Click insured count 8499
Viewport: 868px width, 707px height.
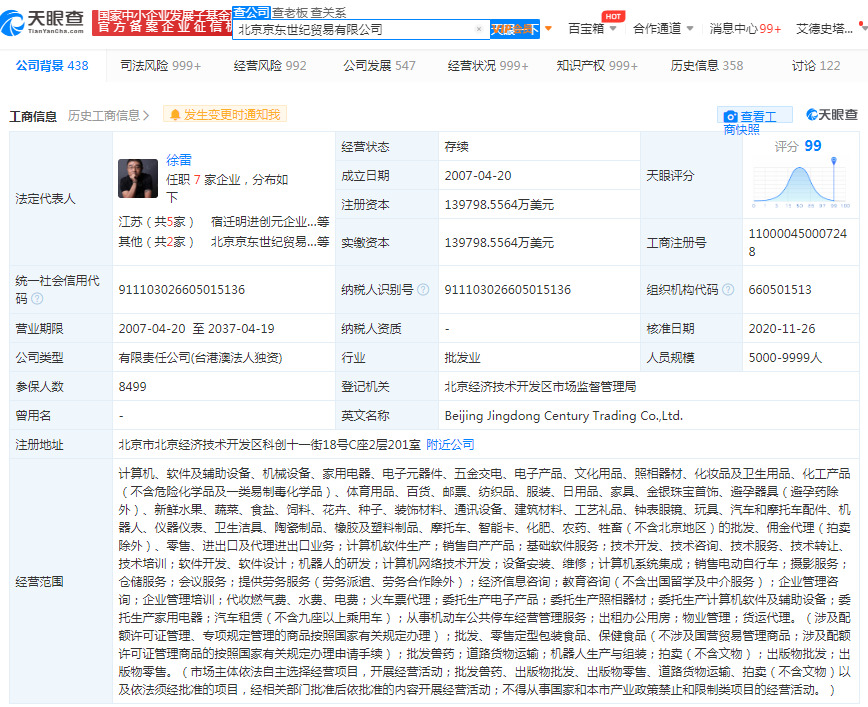point(132,386)
